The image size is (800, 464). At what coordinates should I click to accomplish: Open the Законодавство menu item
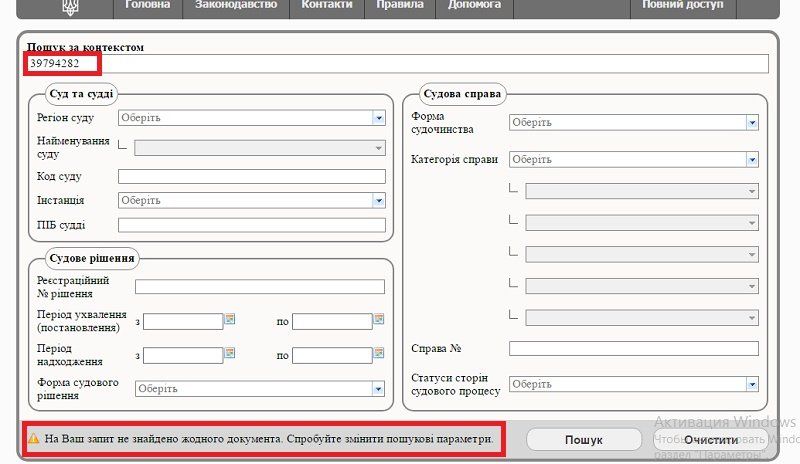[x=237, y=6]
